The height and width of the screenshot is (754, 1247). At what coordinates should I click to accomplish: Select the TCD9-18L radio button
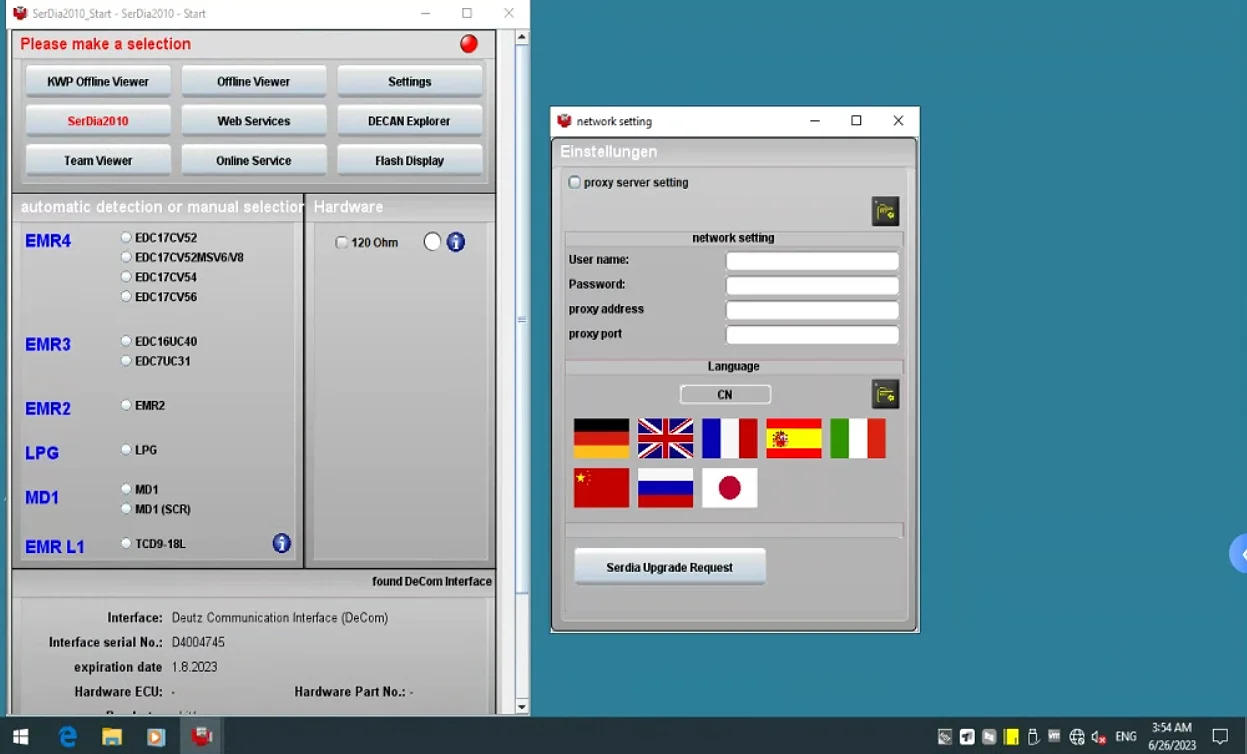[x=126, y=543]
